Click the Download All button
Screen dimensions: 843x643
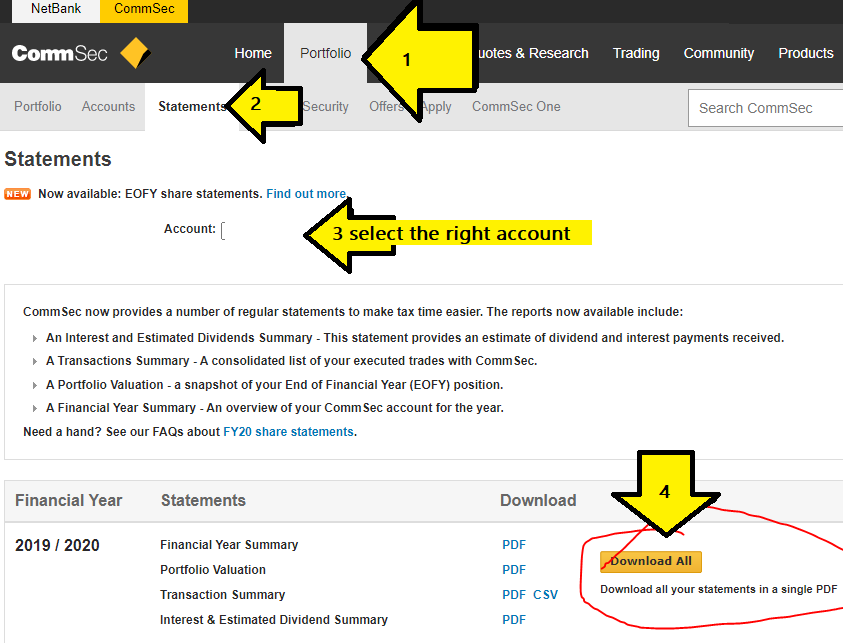[x=651, y=561]
